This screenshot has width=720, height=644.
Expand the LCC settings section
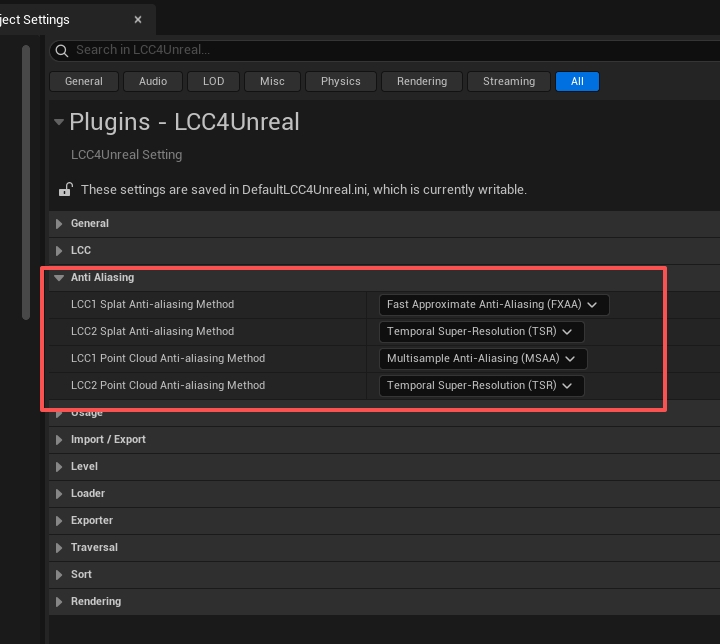(x=59, y=251)
